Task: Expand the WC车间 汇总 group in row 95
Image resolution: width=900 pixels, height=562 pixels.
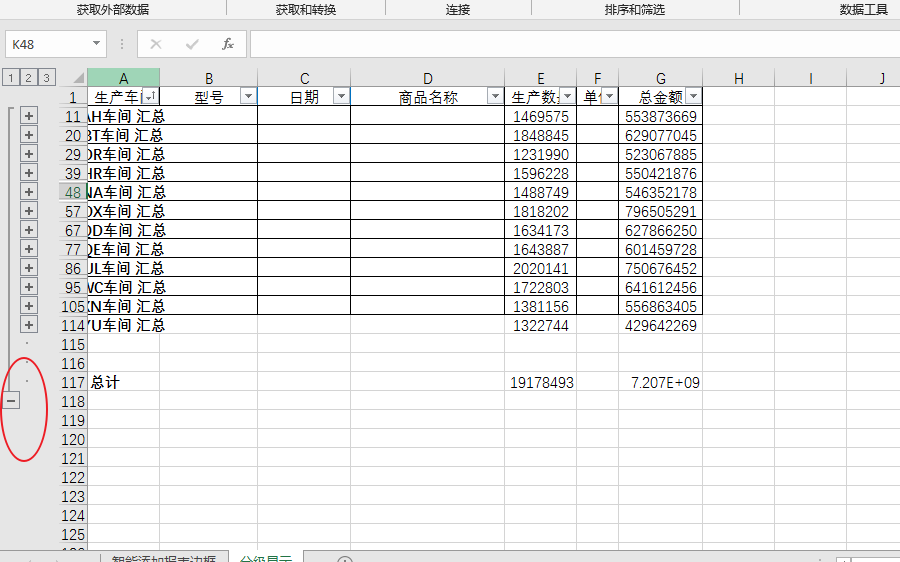Action: [29, 286]
